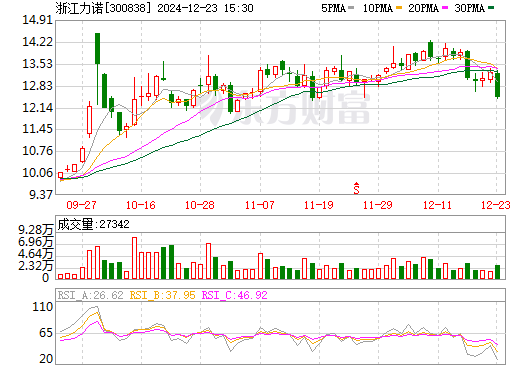Screen dimensions: 520x365
Task: Click the 30PMA green legend swatch
Action: tap(491, 8)
